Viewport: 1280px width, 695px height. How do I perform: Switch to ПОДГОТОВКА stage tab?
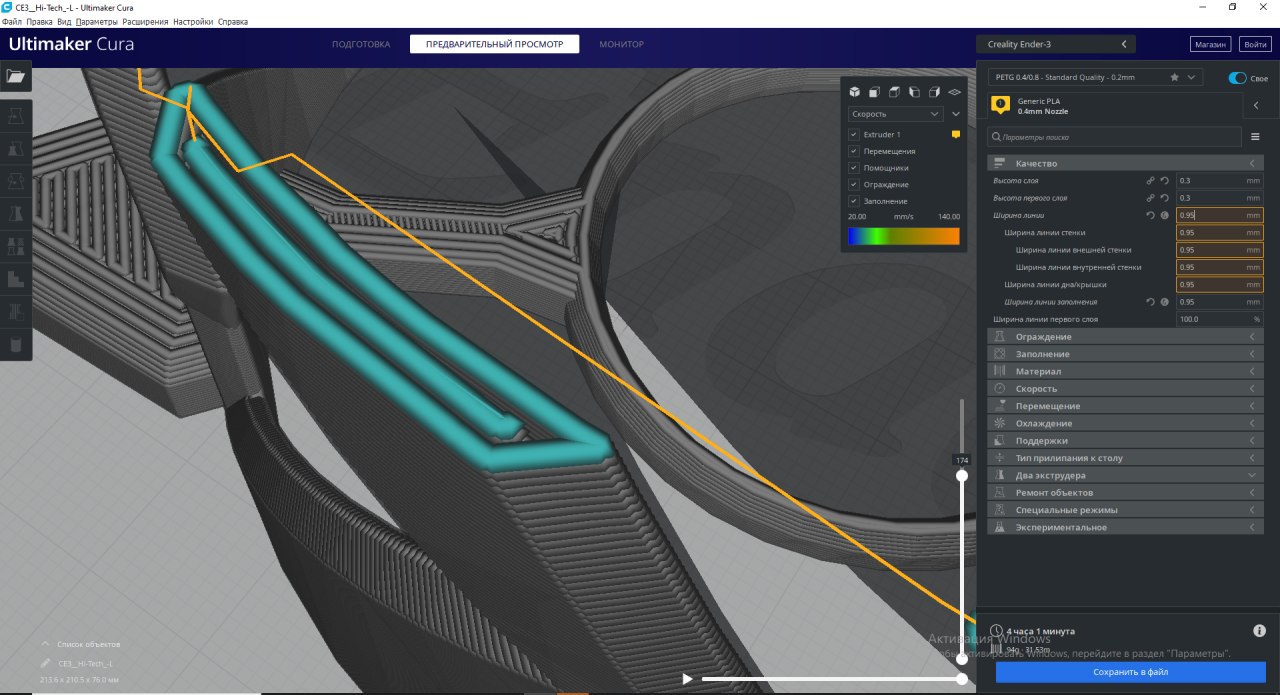point(361,44)
